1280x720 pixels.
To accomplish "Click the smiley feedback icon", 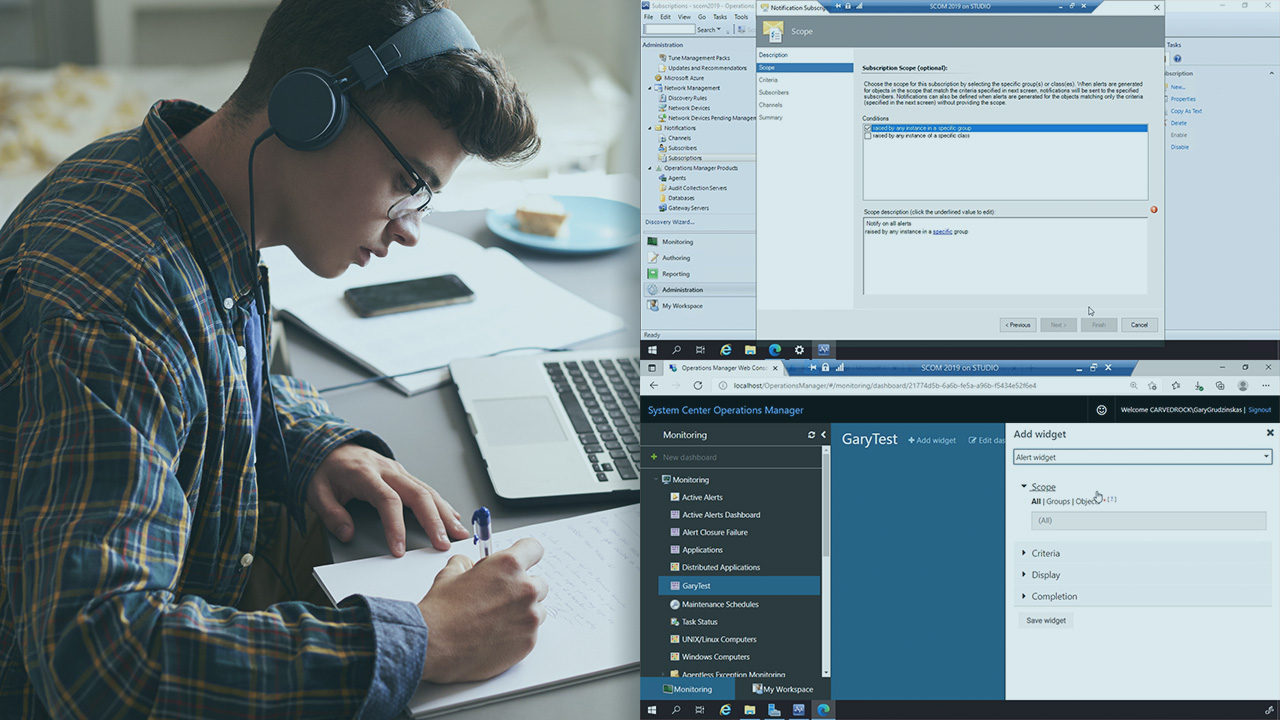I will pos(1102,410).
